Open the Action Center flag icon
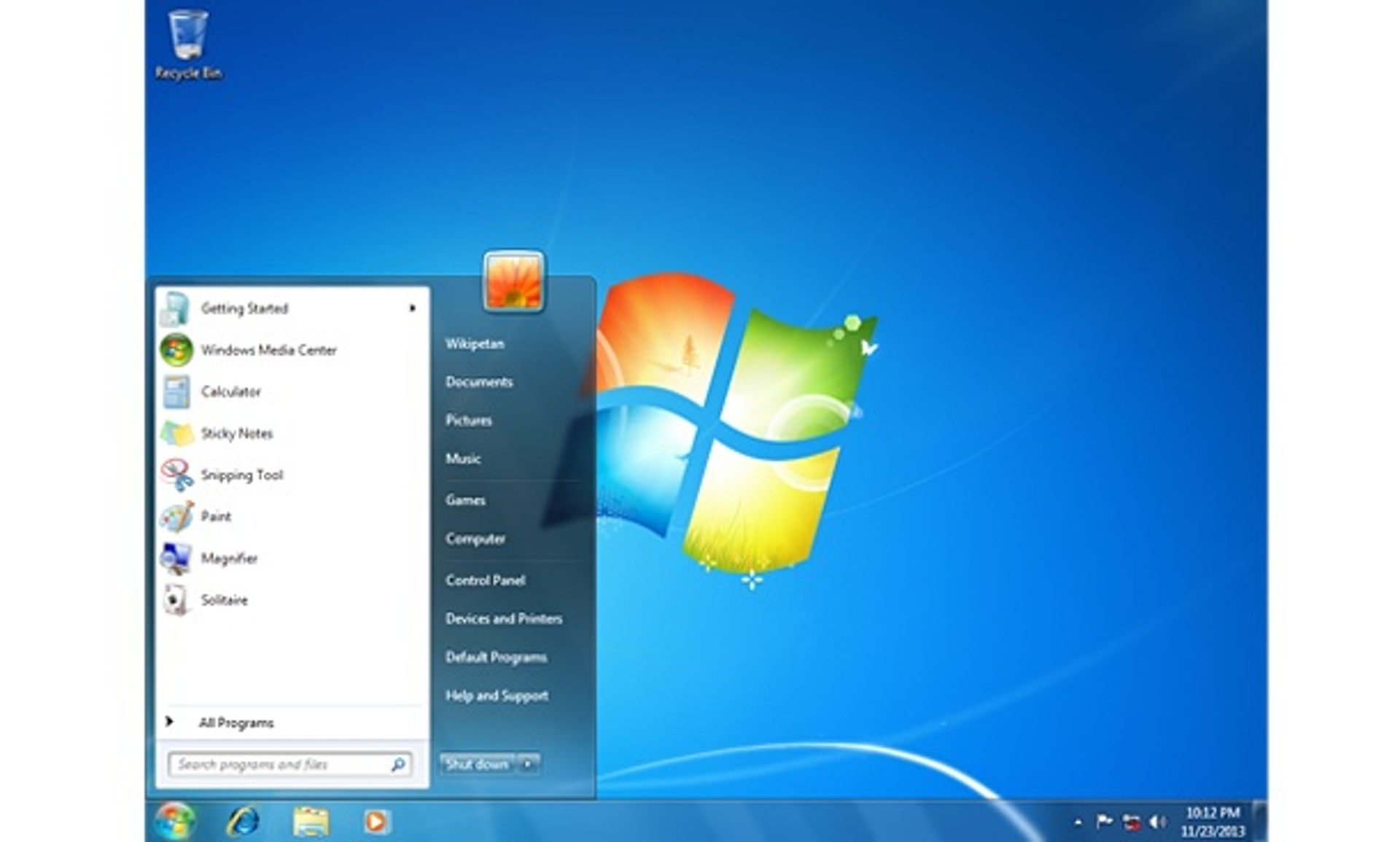 click(1104, 822)
